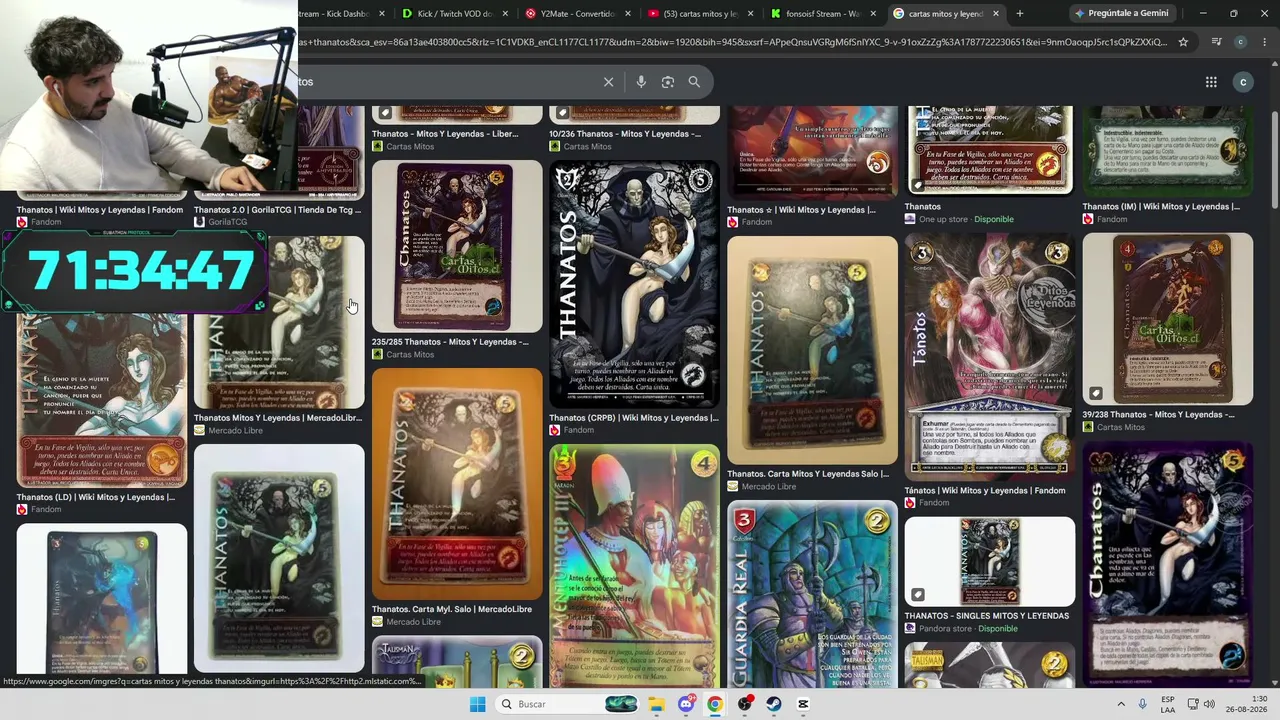Switch to the (53) cartas mitos YouTube tab
1280x720 pixels.
pyautogui.click(x=699, y=14)
